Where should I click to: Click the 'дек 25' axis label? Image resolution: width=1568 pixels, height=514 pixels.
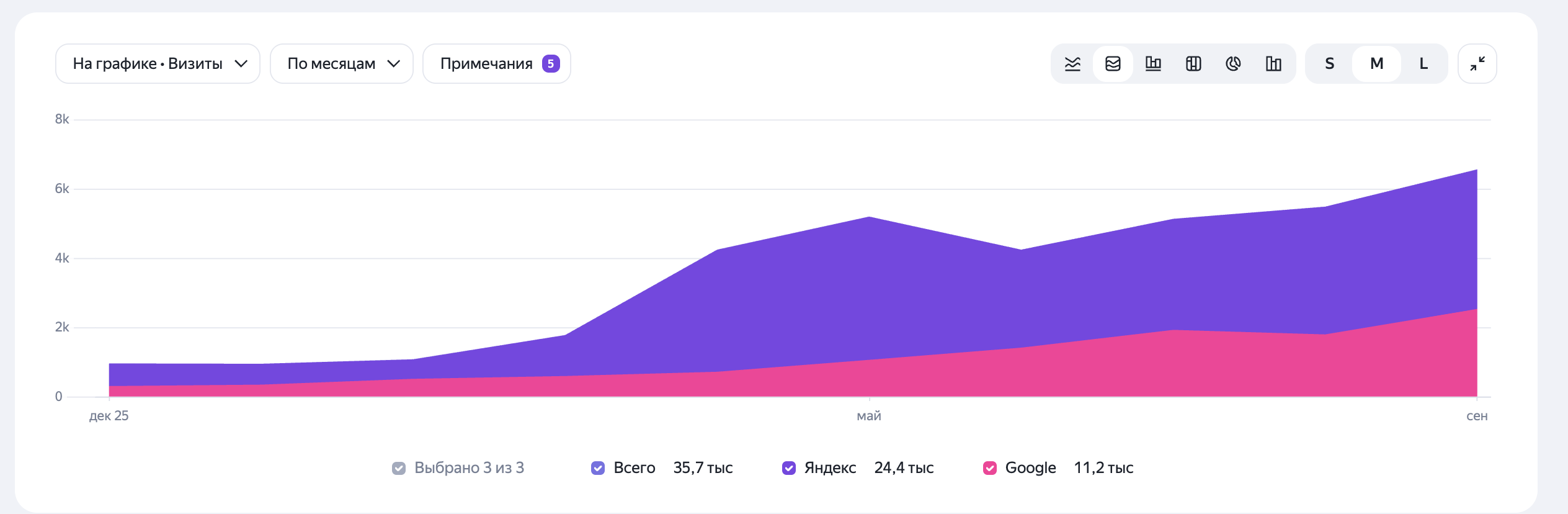[109, 416]
